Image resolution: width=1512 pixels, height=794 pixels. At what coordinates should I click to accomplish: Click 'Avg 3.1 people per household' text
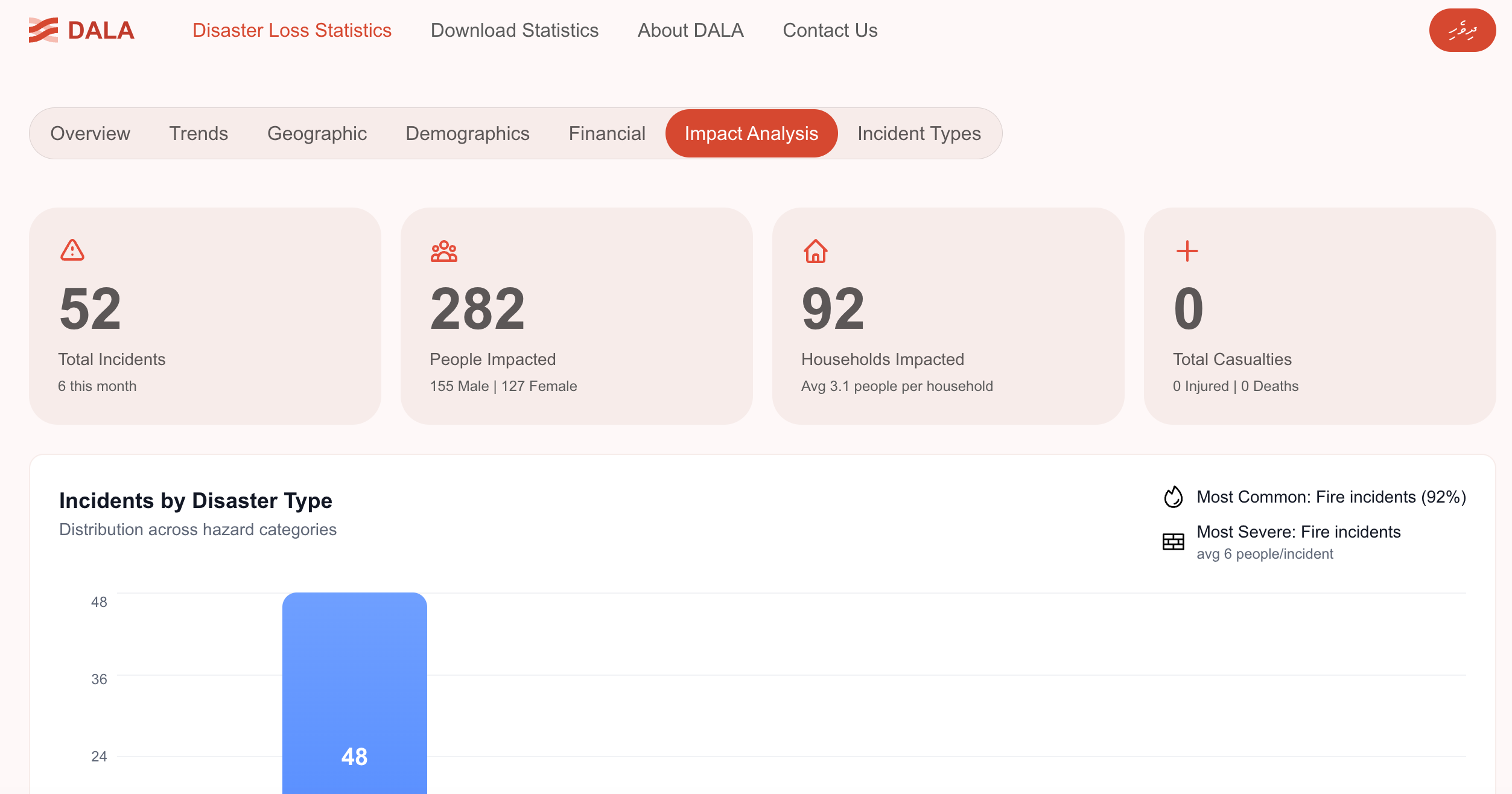pyautogui.click(x=897, y=386)
